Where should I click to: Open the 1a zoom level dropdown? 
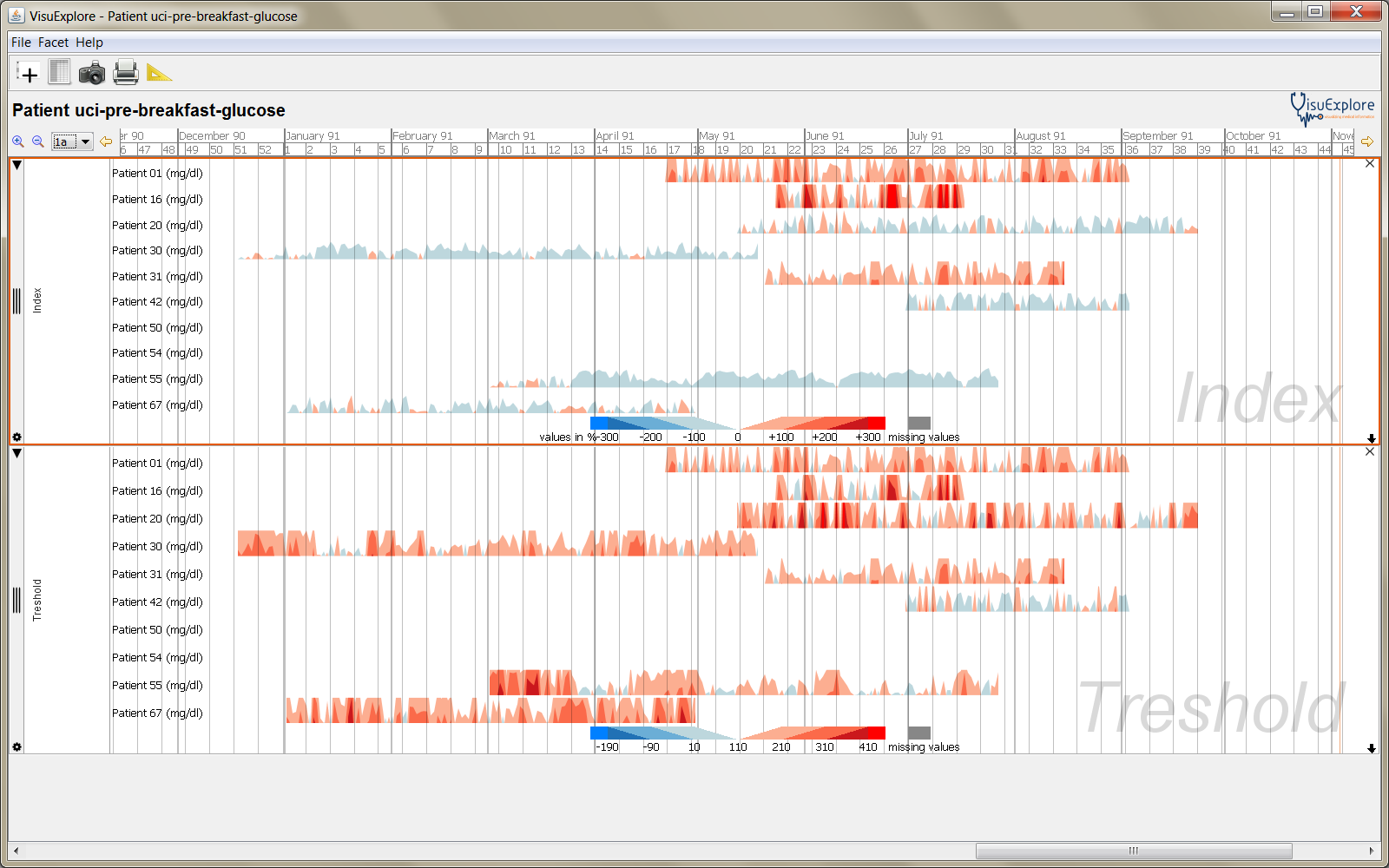[73, 141]
